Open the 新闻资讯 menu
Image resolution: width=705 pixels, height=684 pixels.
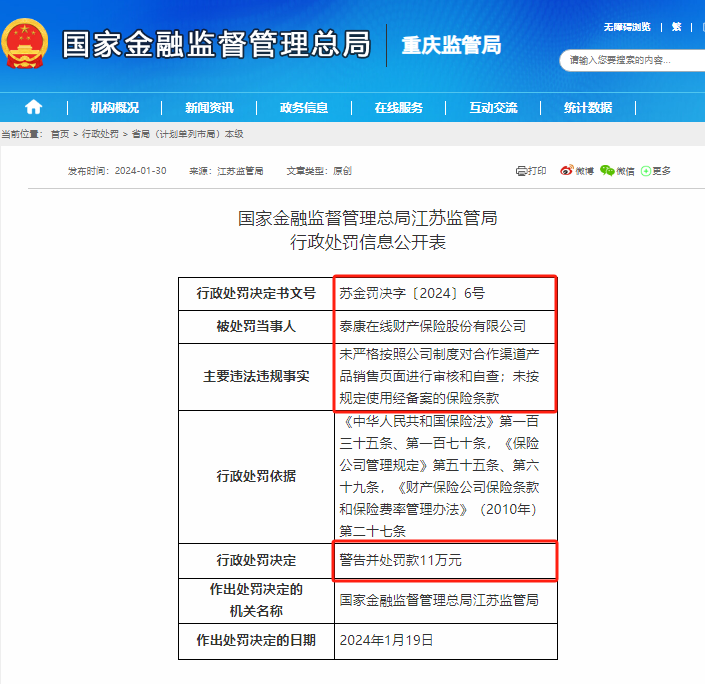(x=209, y=108)
